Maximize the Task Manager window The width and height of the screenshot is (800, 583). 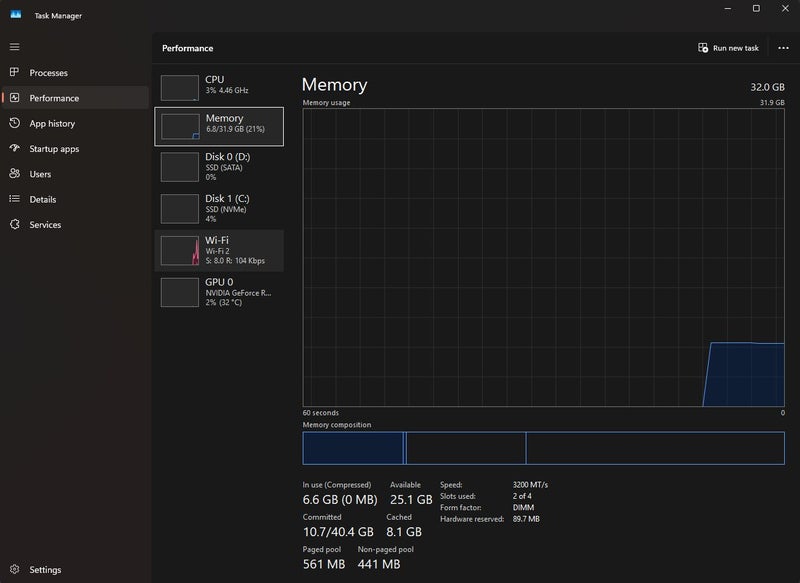point(756,9)
